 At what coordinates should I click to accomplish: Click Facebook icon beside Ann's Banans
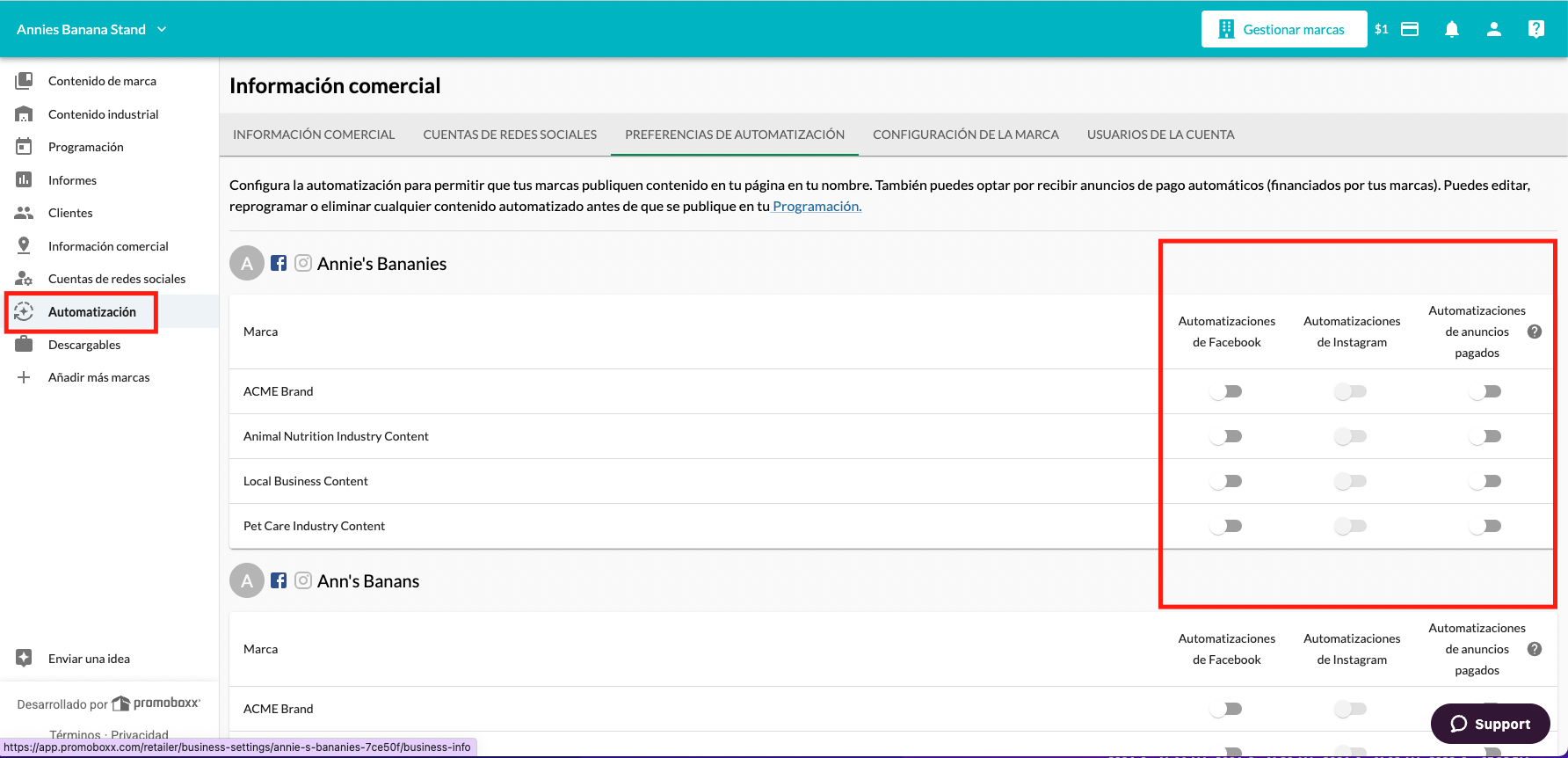click(x=279, y=580)
